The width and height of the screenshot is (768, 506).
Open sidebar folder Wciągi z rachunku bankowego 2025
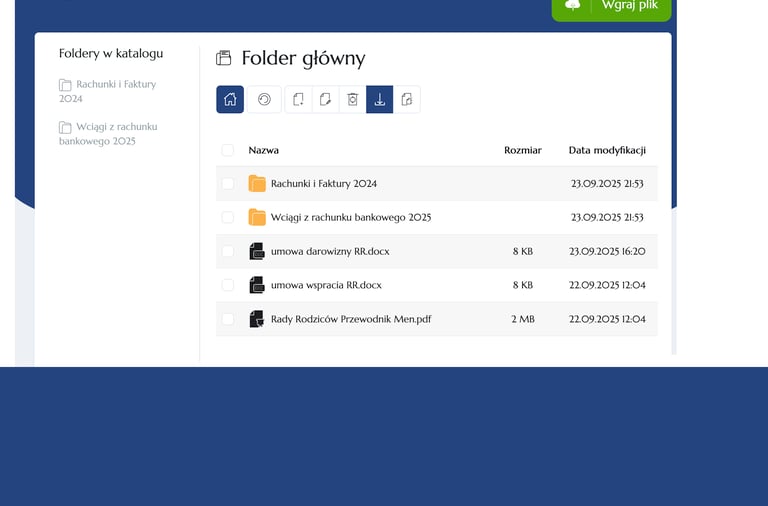(x=108, y=134)
